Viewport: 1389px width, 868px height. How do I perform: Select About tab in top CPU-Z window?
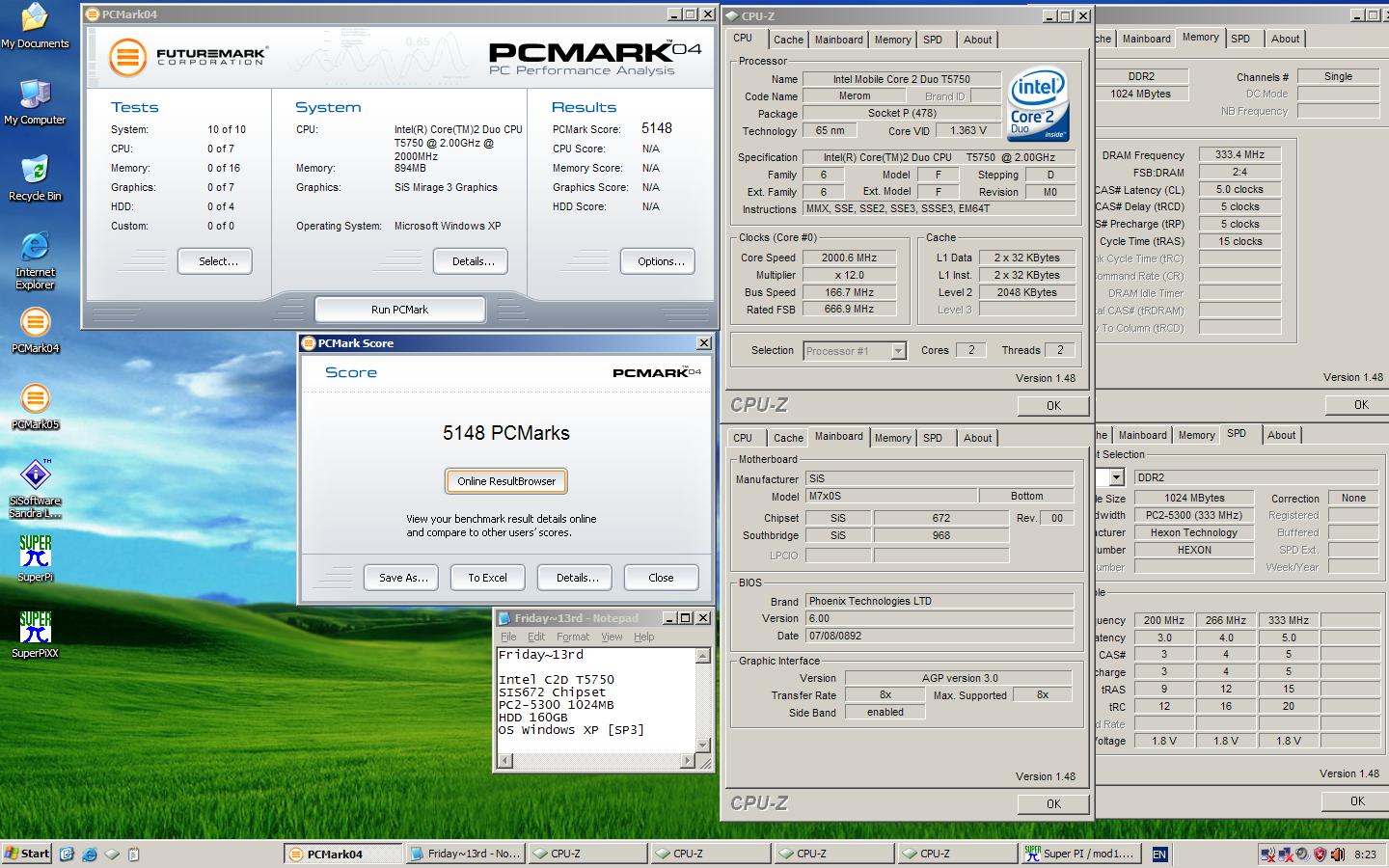(977, 40)
